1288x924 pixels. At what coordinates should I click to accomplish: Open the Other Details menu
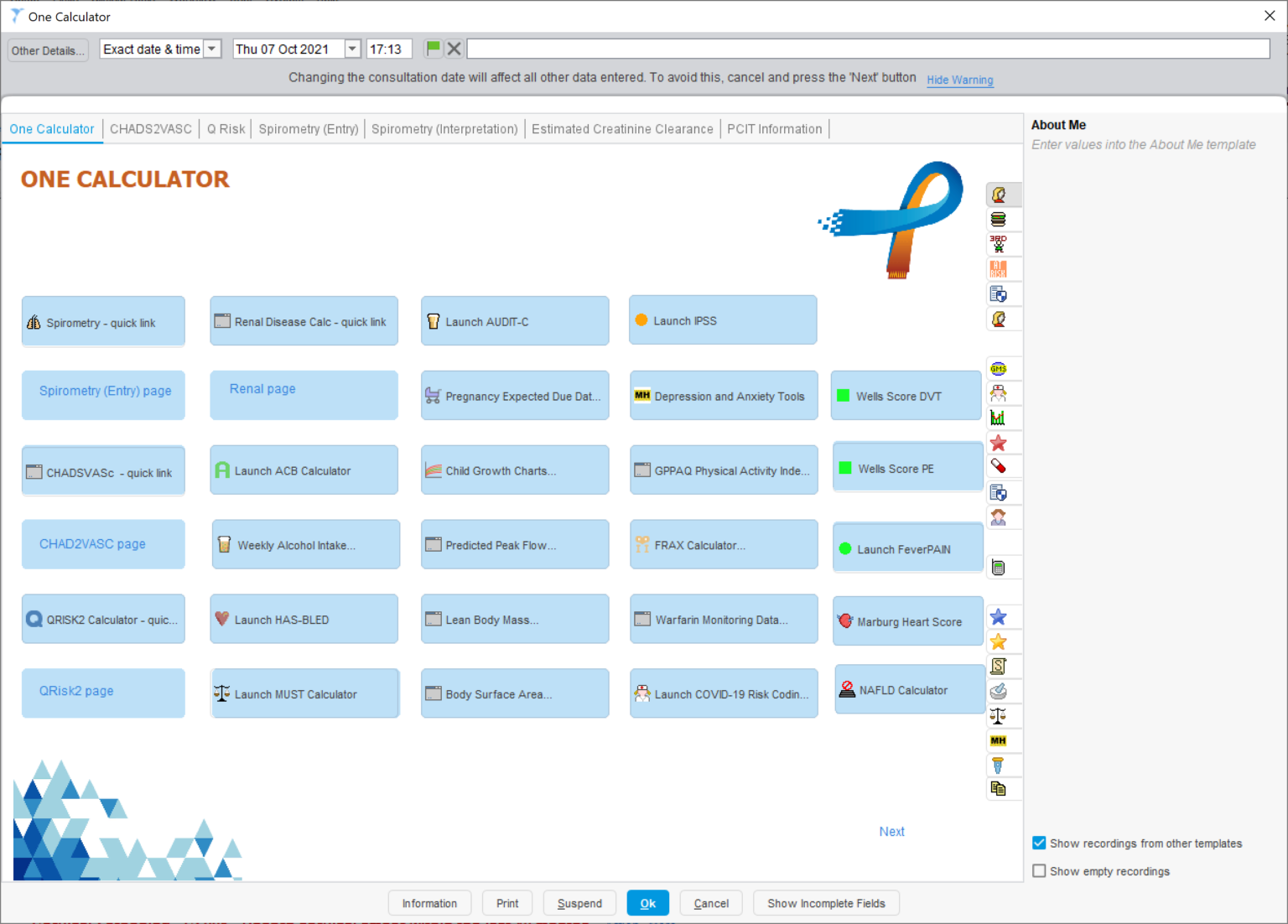coord(47,49)
